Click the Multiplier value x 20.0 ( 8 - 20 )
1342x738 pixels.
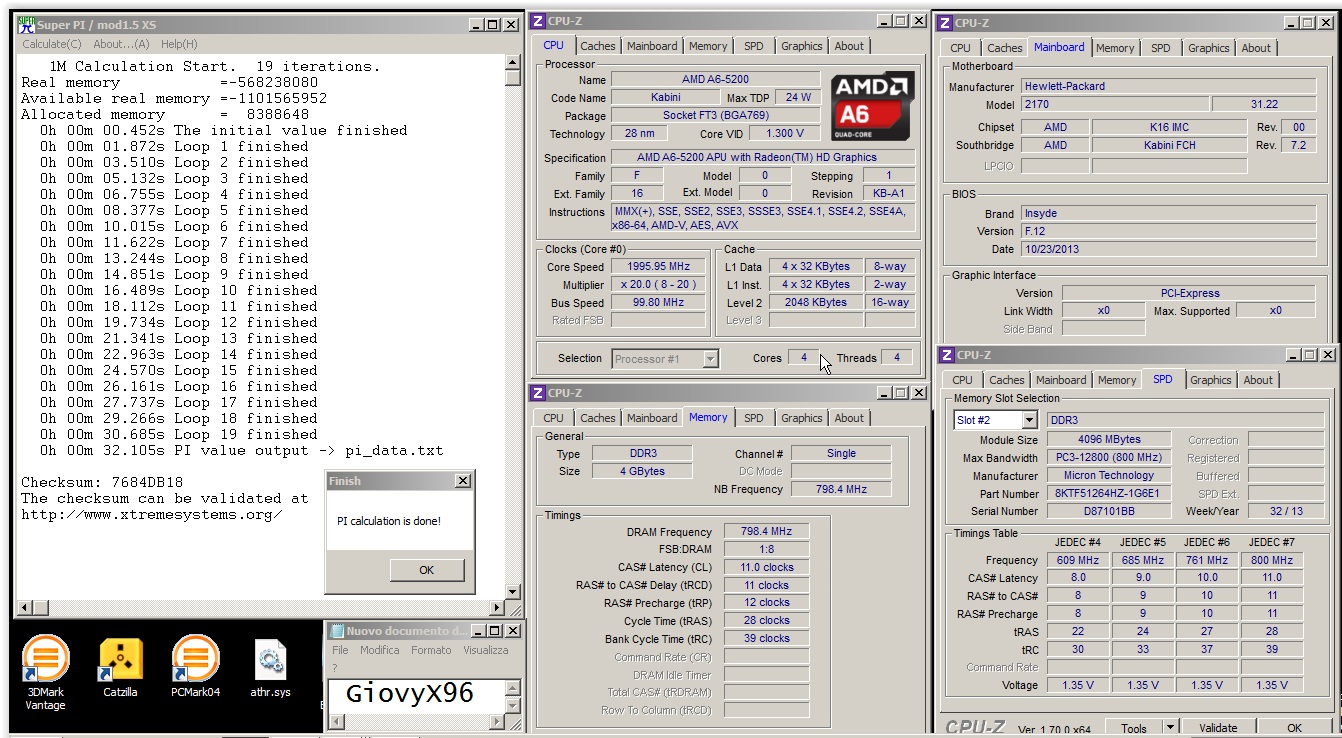[x=658, y=285]
